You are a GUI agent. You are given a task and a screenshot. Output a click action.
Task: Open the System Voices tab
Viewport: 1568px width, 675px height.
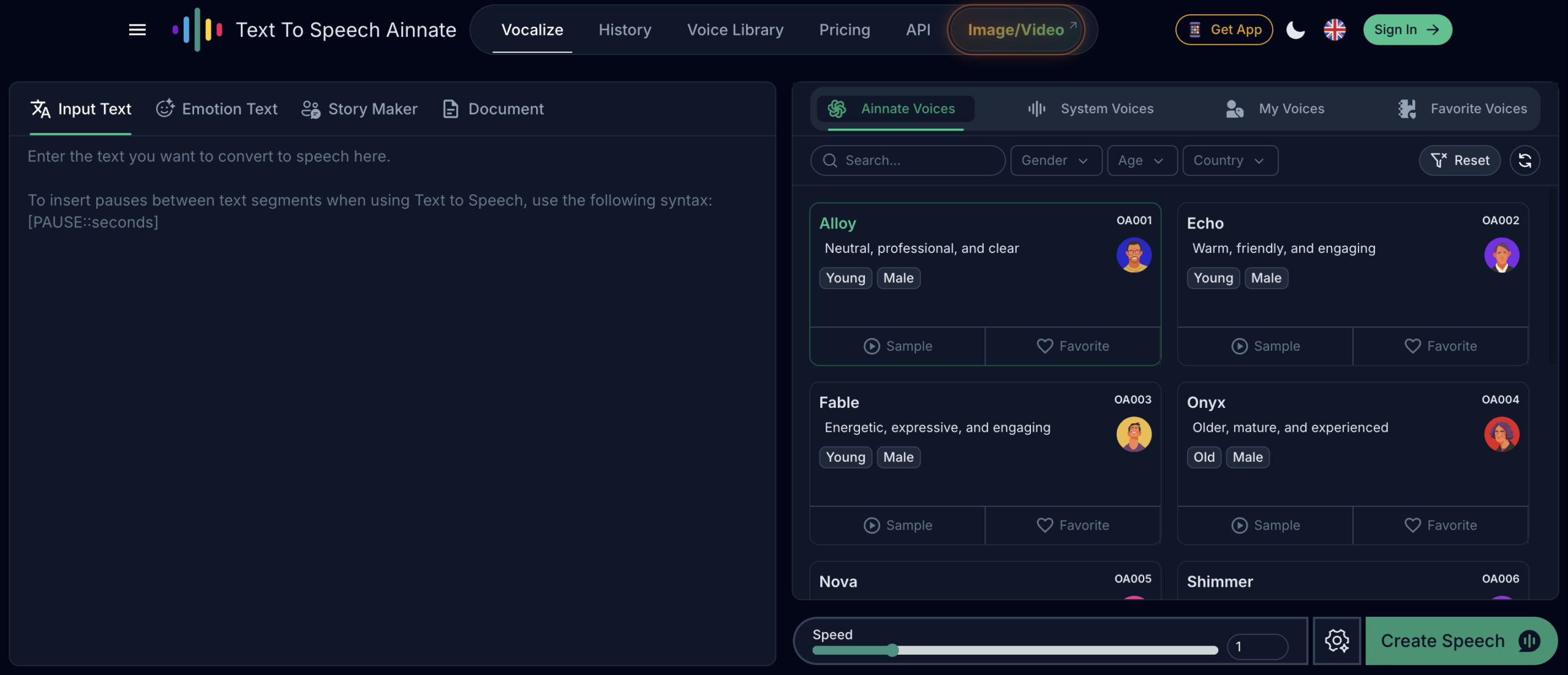point(1091,109)
